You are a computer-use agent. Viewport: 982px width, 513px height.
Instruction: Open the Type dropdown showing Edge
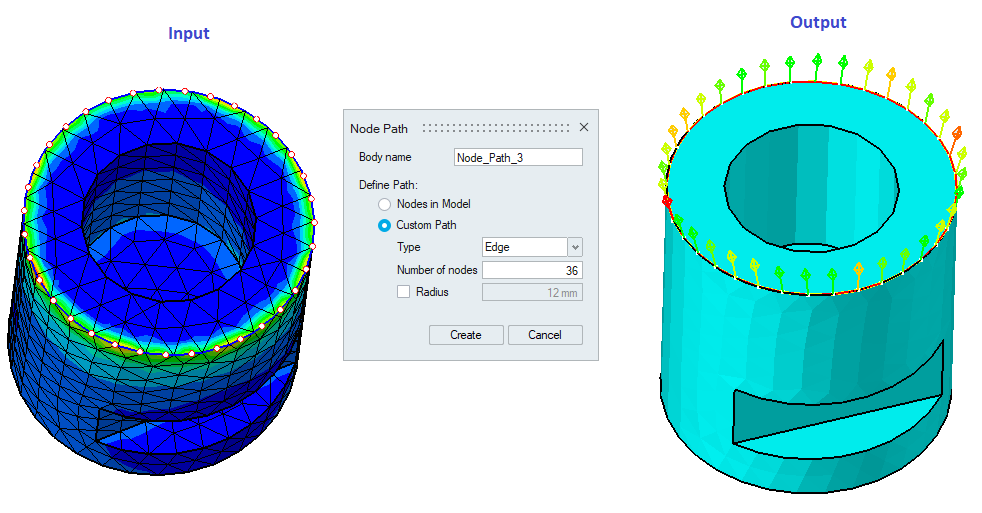point(574,247)
